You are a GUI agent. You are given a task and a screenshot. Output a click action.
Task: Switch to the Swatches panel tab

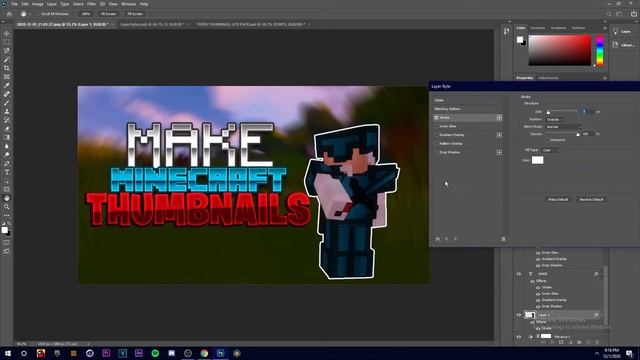[x=537, y=28]
